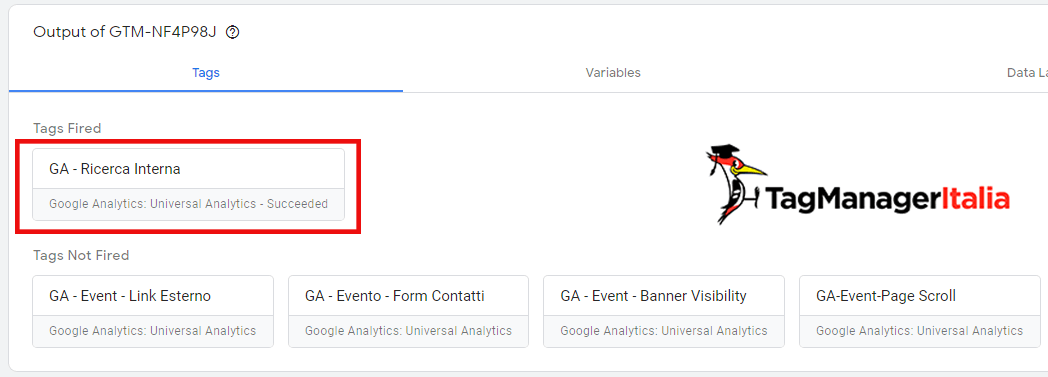Click the red Italia word in logo

pos(974,199)
